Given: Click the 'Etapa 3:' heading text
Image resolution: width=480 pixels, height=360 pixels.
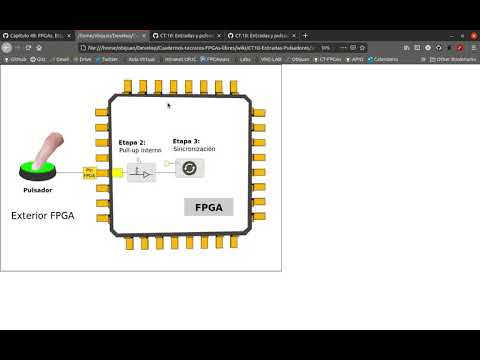Looking at the screenshot, I should point(186,141).
